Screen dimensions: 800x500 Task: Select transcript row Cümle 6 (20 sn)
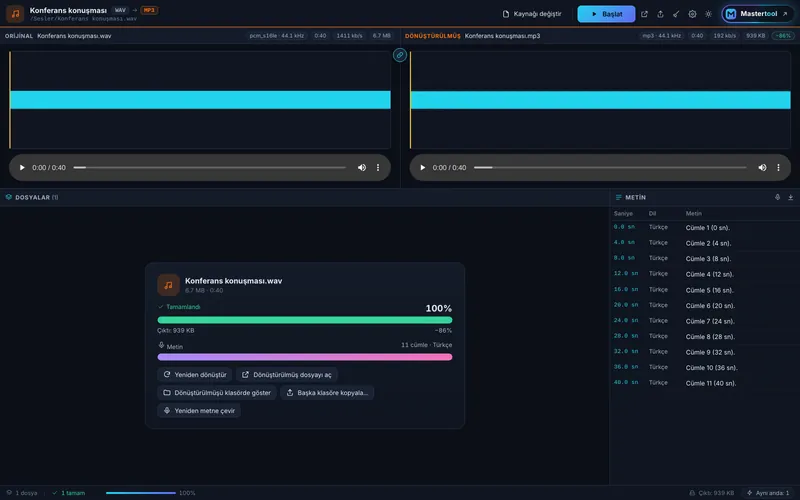click(x=705, y=305)
